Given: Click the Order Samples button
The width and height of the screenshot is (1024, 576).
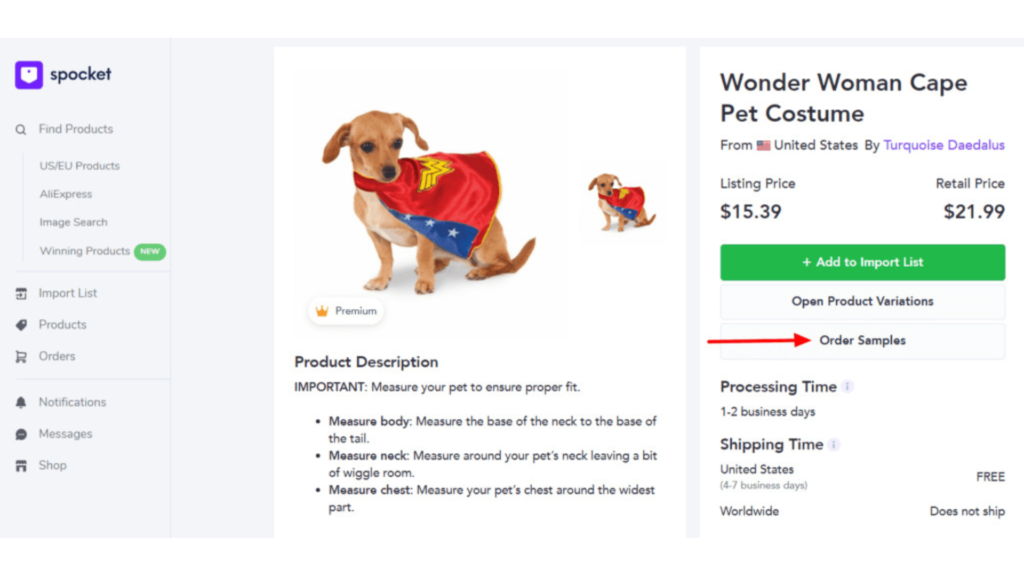Looking at the screenshot, I should point(862,340).
